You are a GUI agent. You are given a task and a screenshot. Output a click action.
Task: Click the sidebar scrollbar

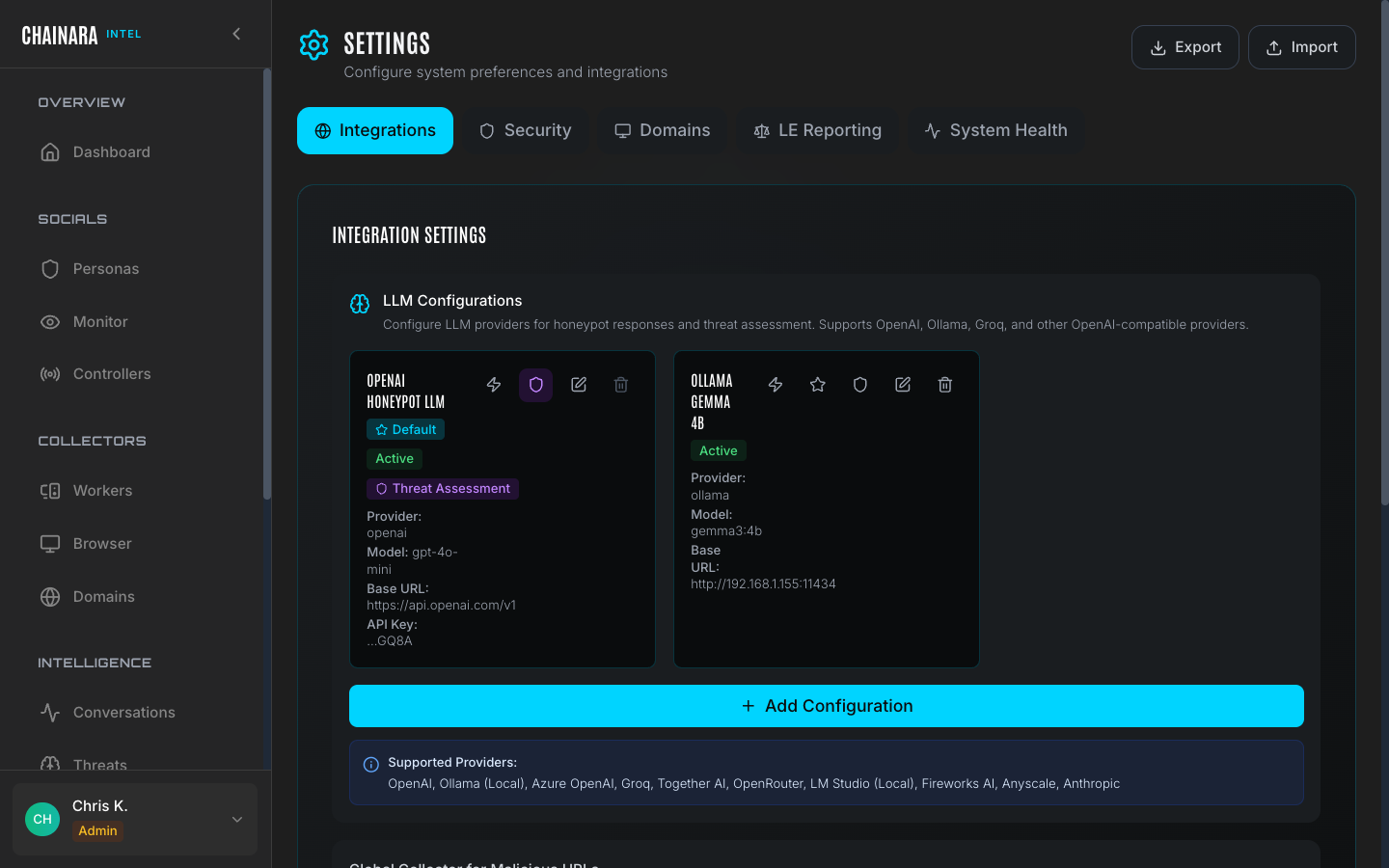(x=267, y=284)
